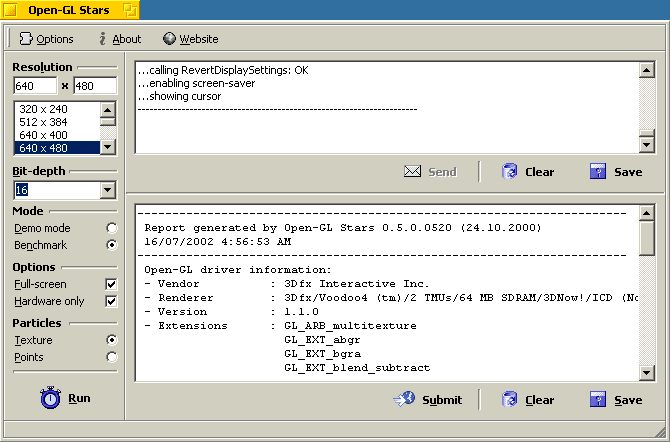The height and width of the screenshot is (442, 670).
Task: Select Benchmark radio button
Action: pyautogui.click(x=112, y=245)
